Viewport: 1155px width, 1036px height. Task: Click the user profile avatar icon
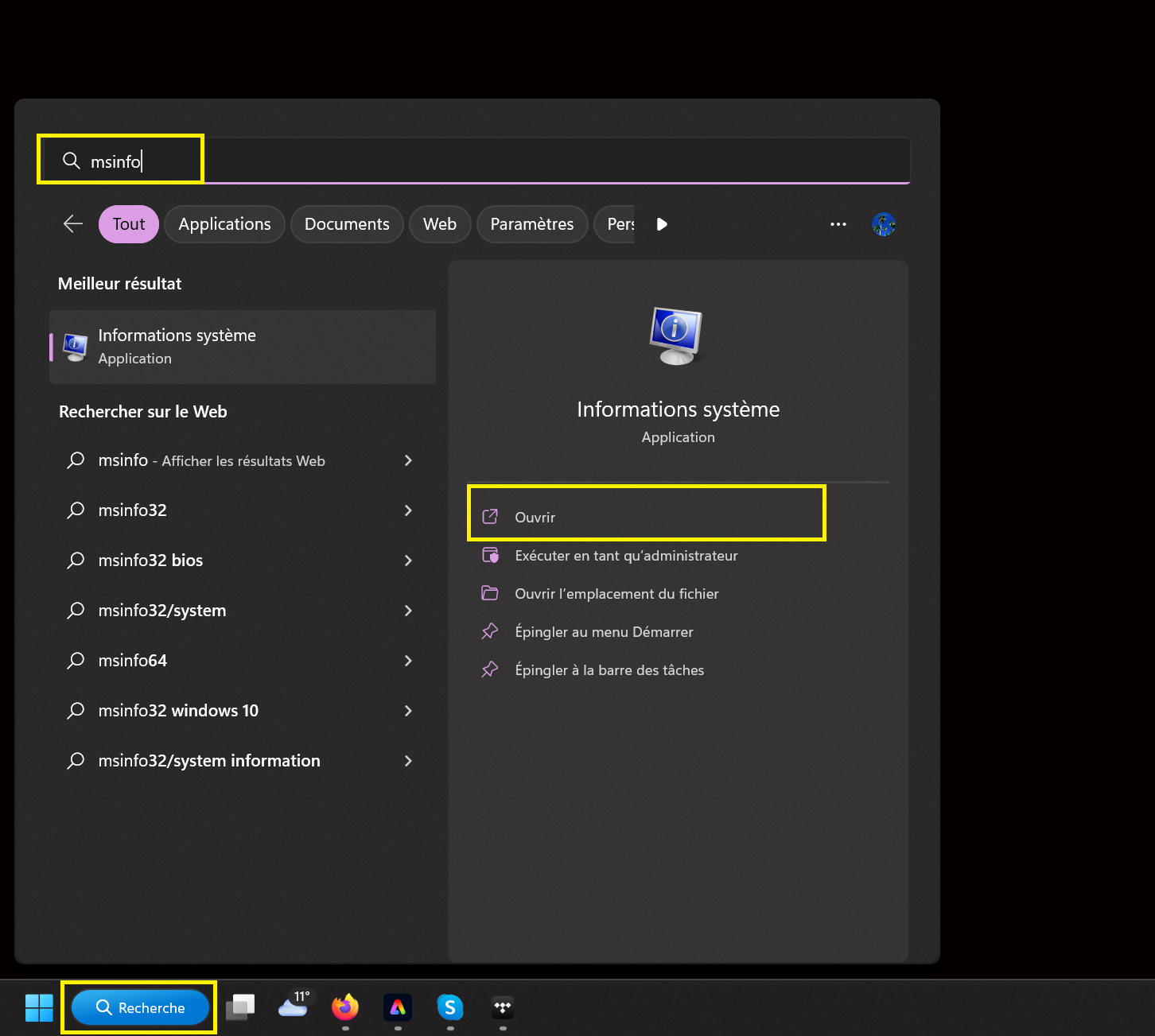[883, 224]
